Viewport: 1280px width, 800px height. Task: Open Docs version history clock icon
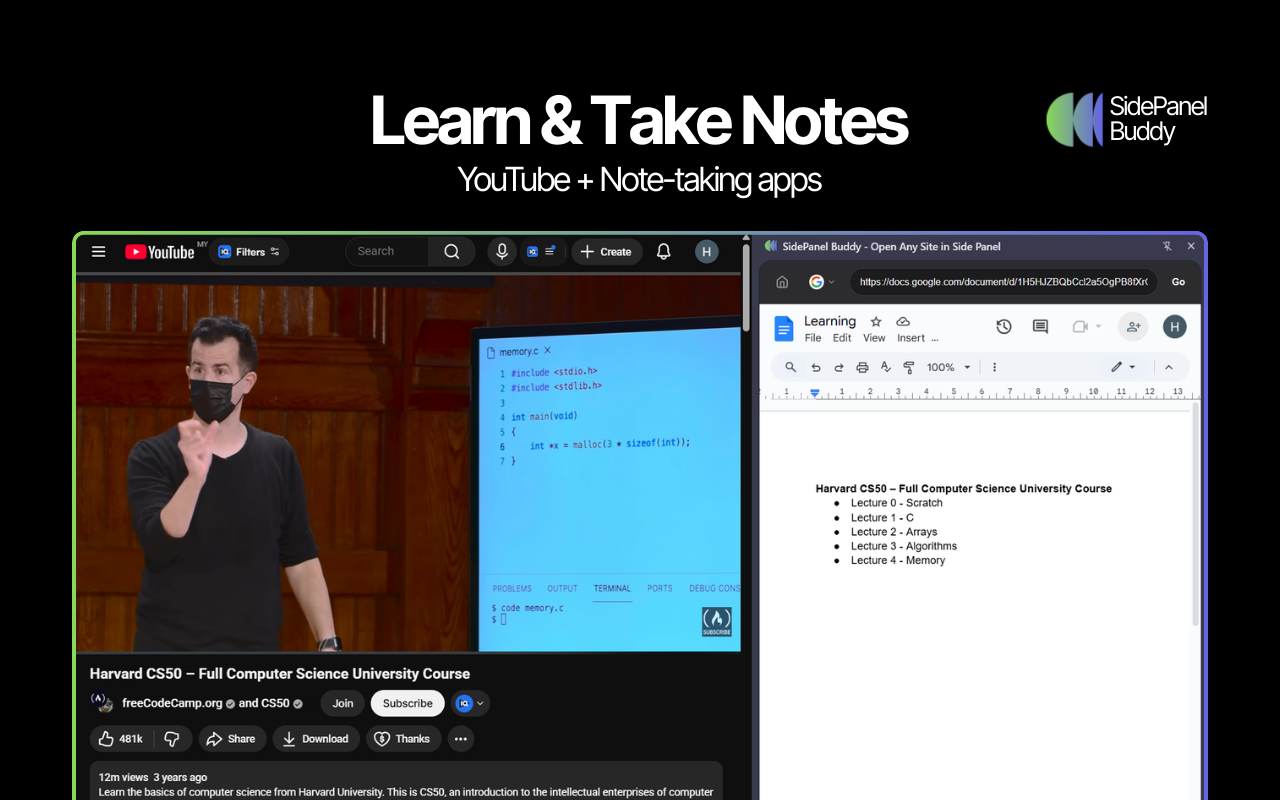click(1004, 327)
